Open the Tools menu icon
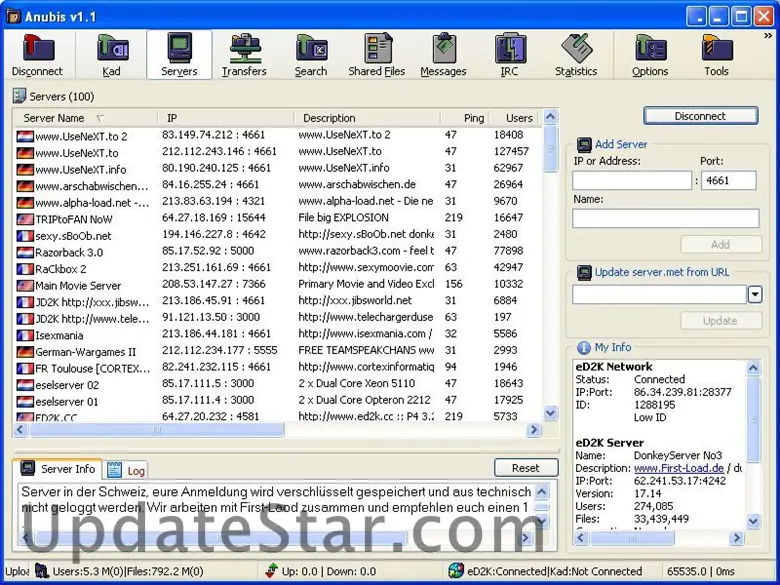This screenshot has width=780, height=585. coord(716,55)
